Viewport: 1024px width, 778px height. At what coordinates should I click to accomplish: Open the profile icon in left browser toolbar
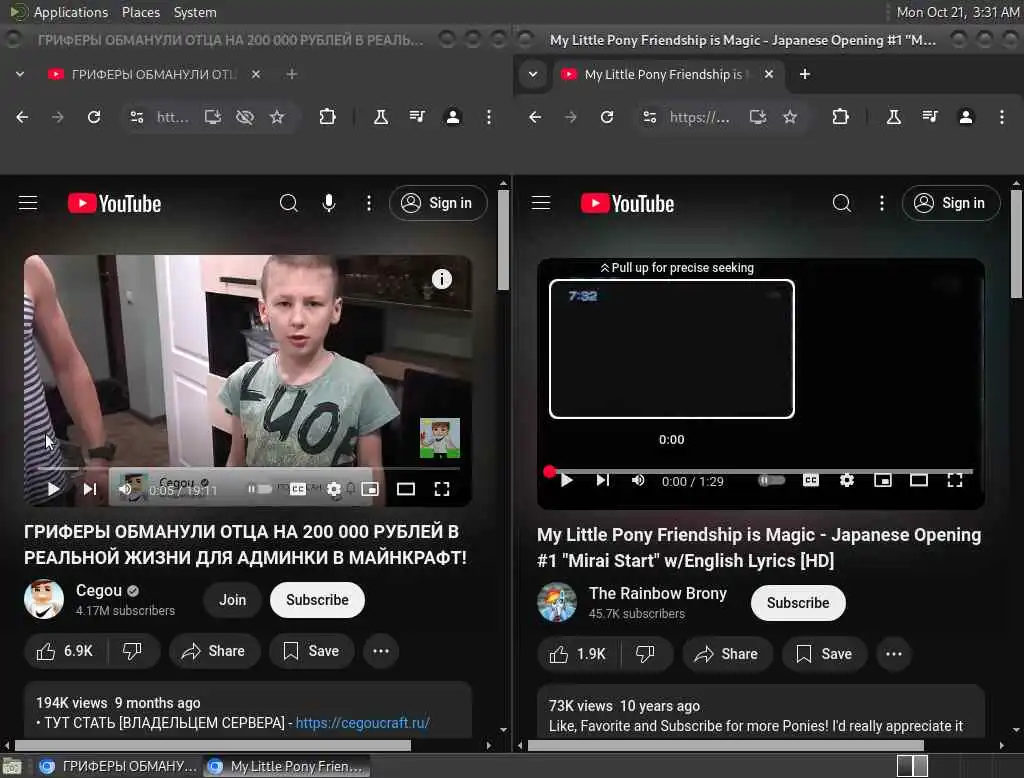pos(453,117)
